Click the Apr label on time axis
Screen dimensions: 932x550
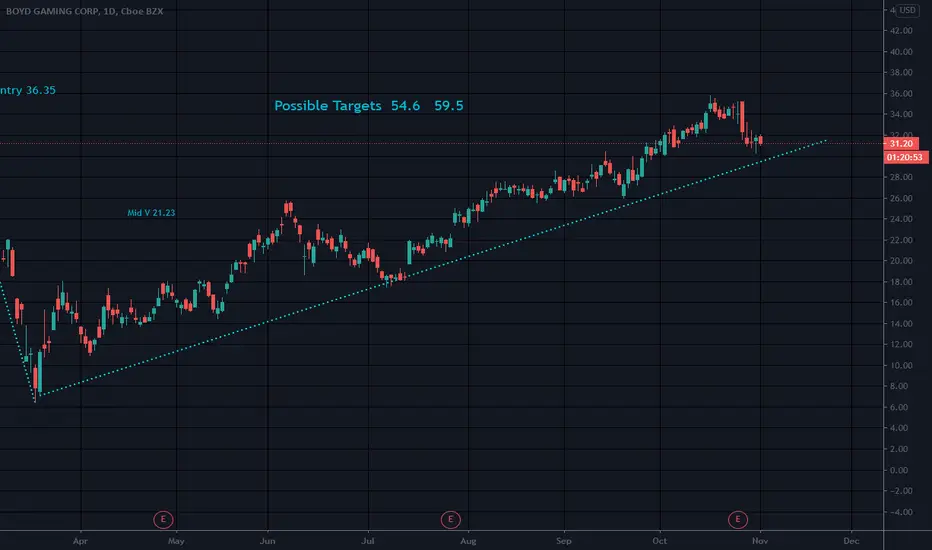click(80, 541)
